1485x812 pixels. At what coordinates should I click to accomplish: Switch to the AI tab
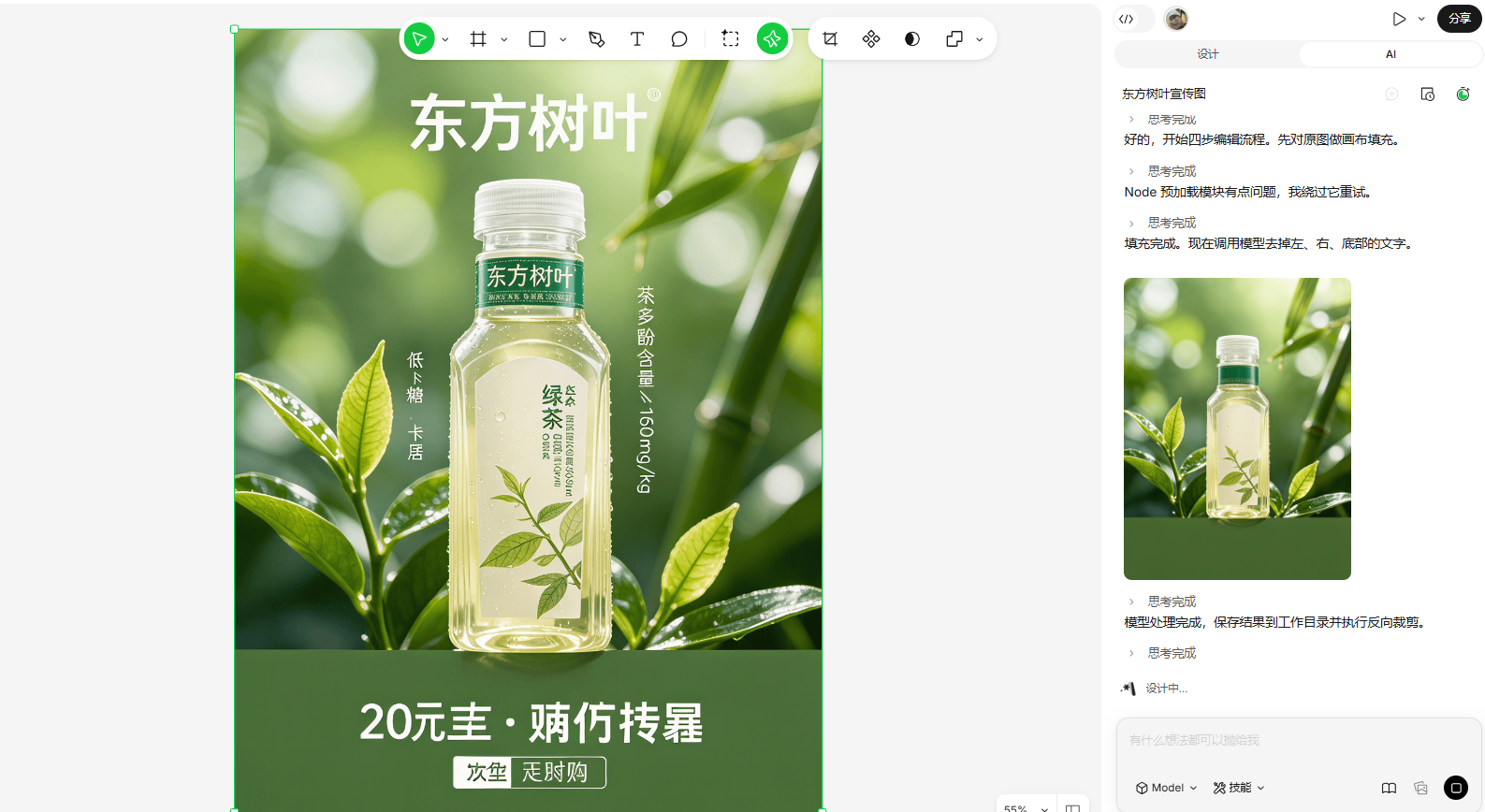tap(1390, 54)
